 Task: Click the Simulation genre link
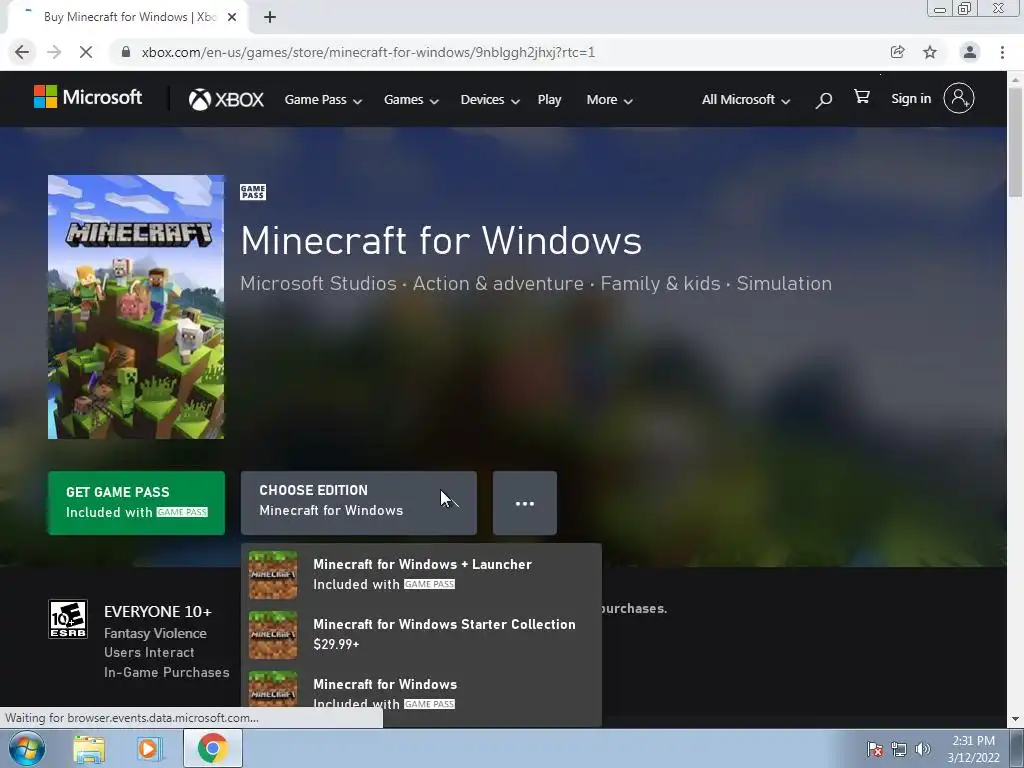784,283
